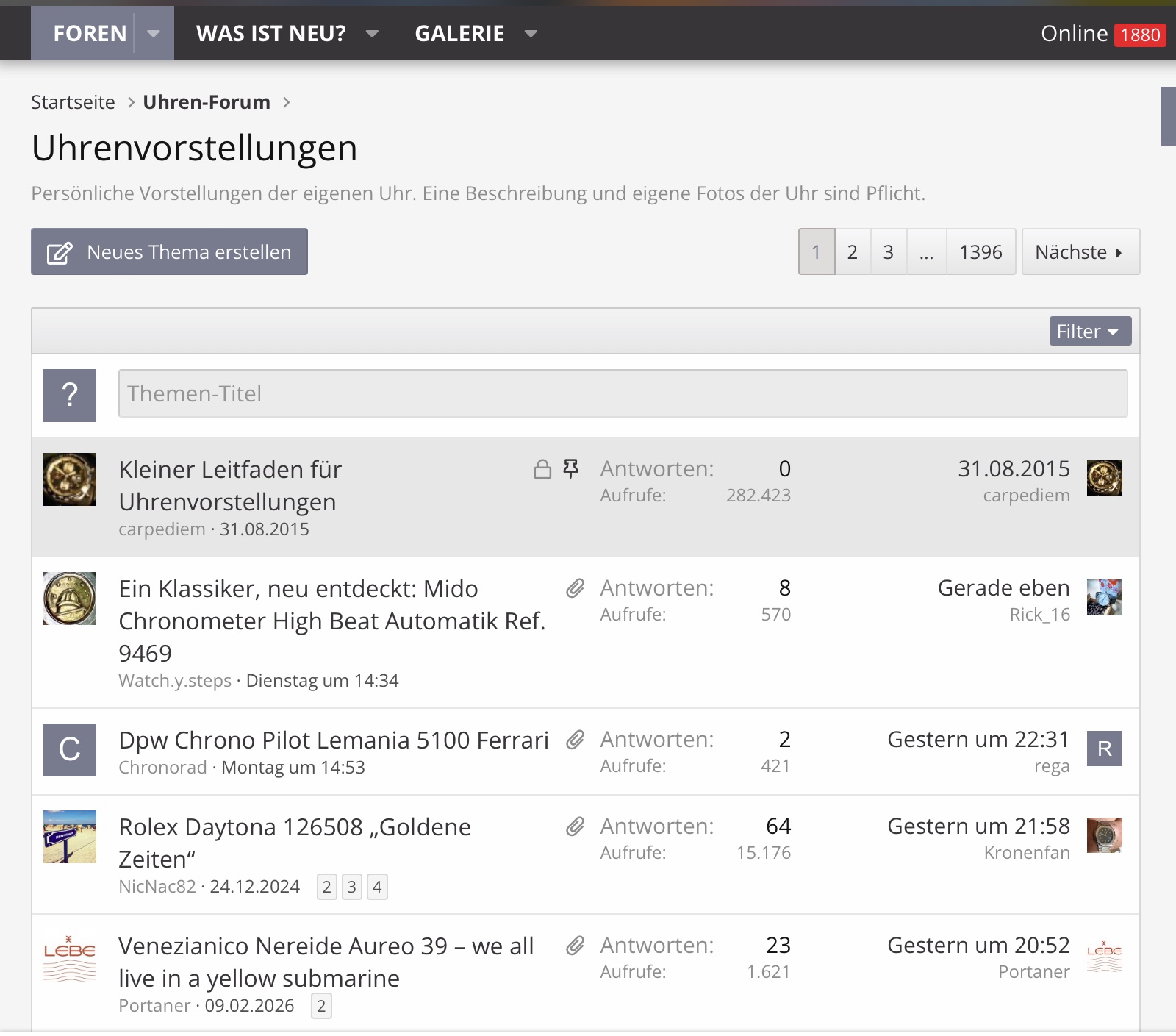Go to page 3 of threads
Viewport: 1176px width, 1036px height.
point(889,251)
